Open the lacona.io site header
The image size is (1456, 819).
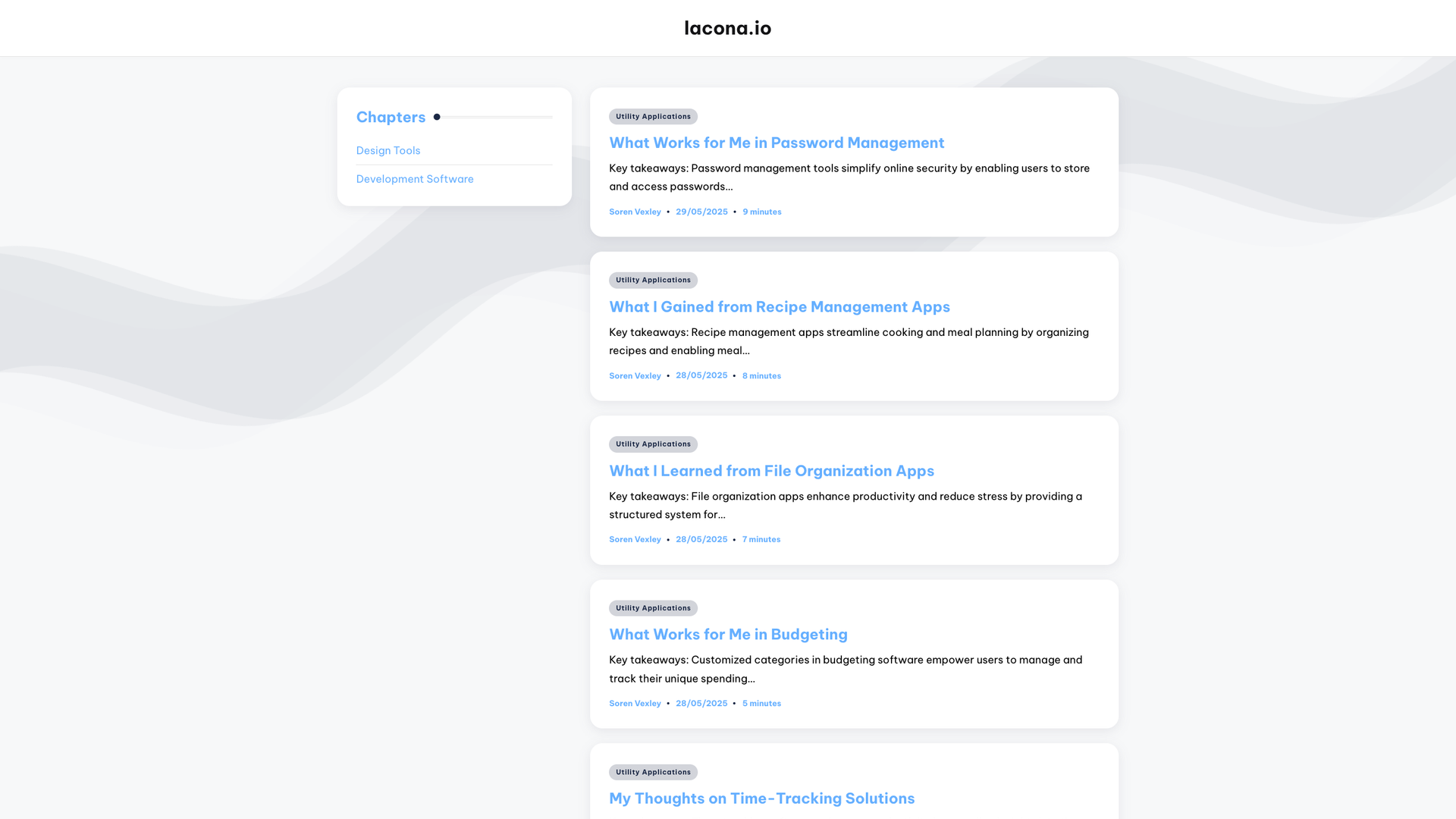[x=727, y=28]
